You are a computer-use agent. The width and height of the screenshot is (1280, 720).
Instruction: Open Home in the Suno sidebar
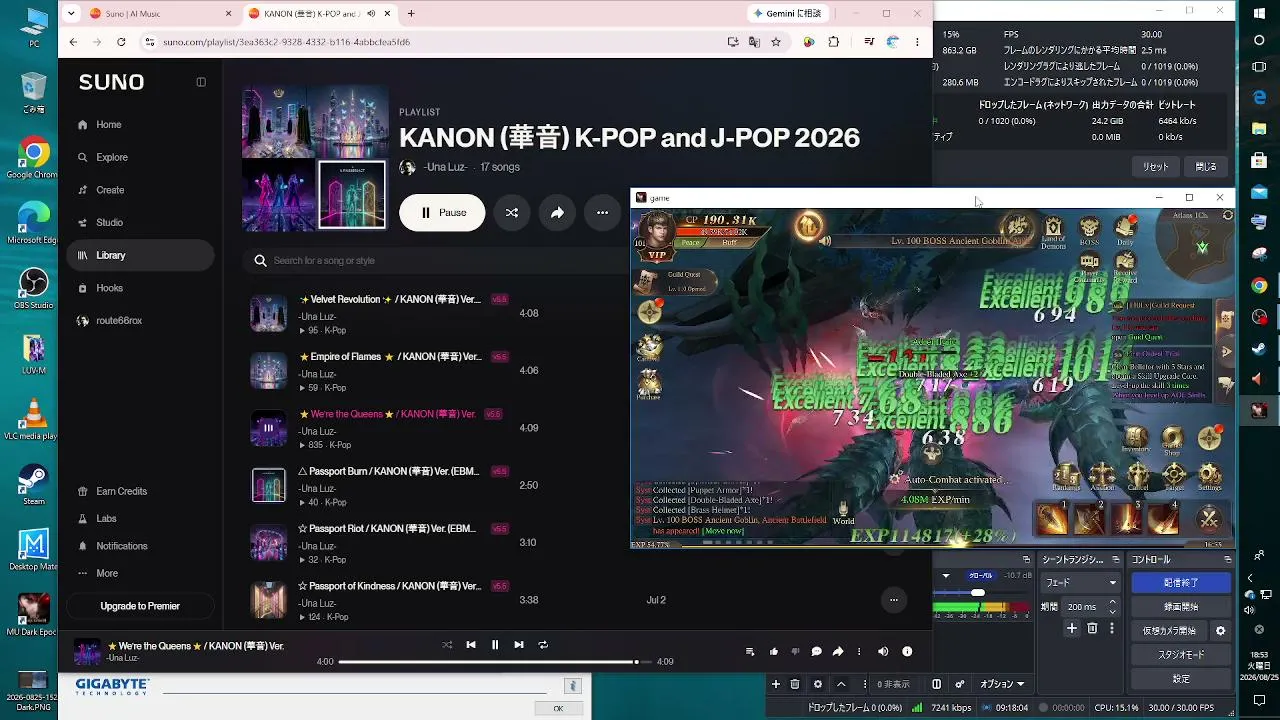pyautogui.click(x=109, y=125)
